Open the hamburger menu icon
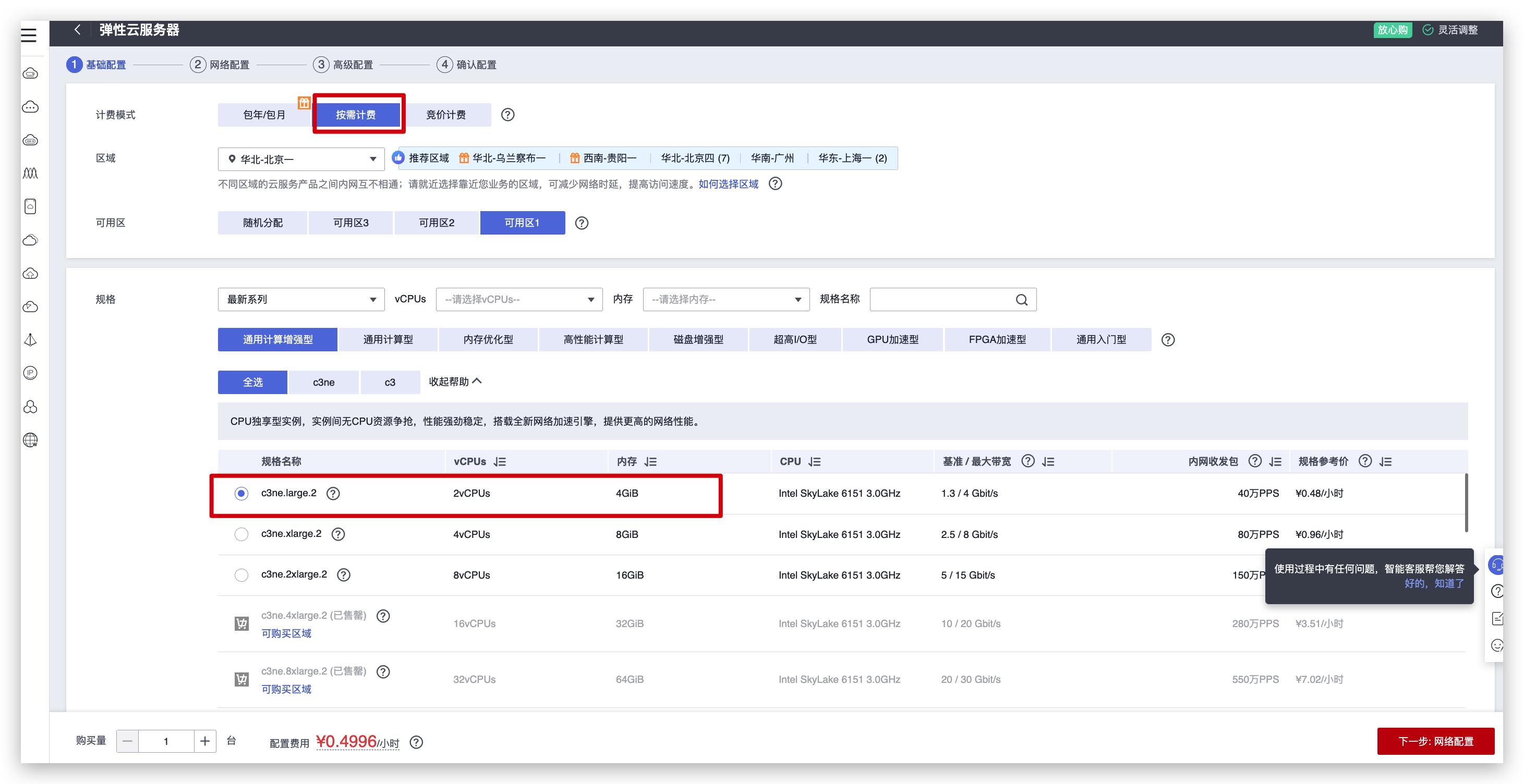The image size is (1524, 784). tap(28, 35)
